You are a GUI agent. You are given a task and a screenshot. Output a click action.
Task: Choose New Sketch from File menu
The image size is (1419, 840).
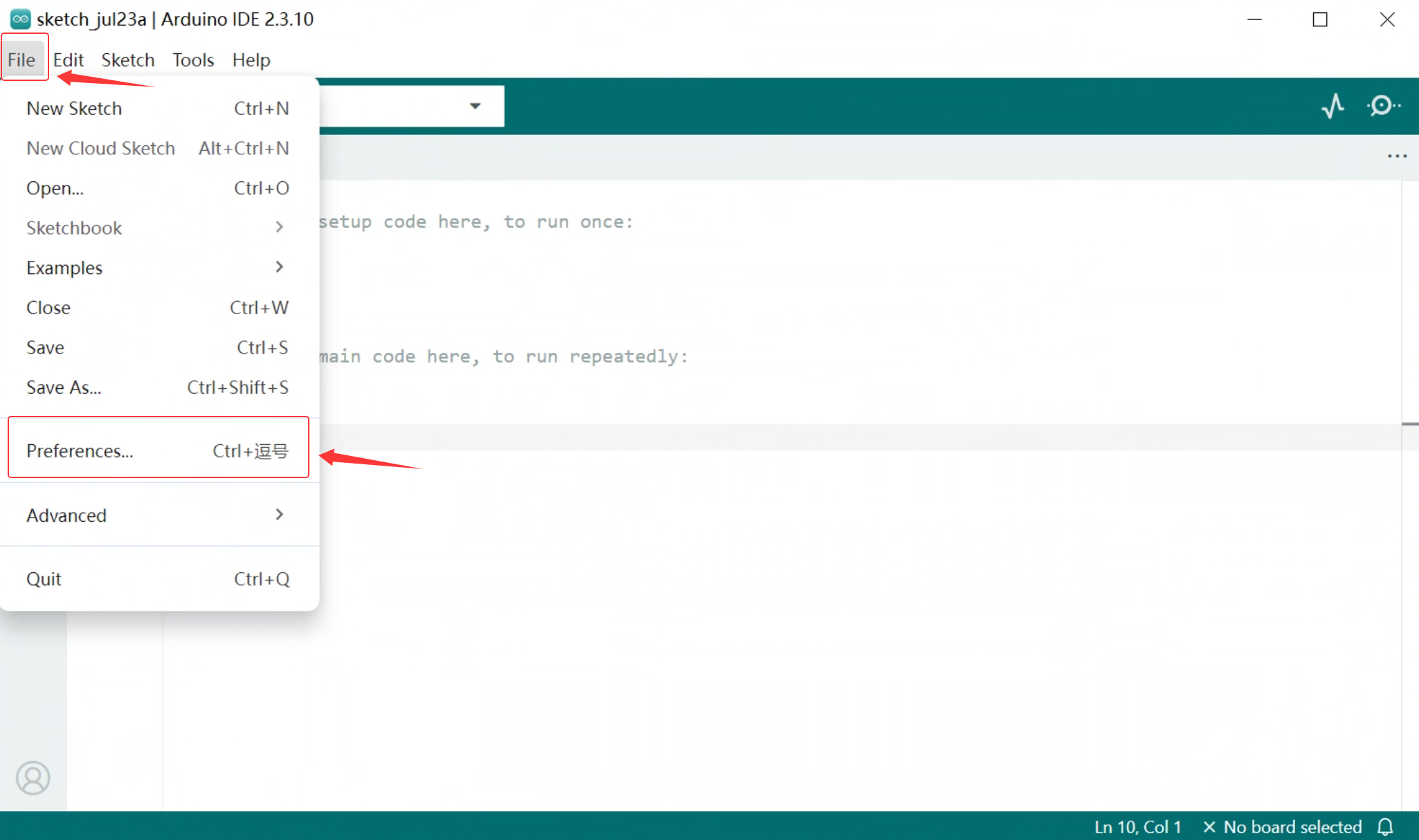coord(159,109)
